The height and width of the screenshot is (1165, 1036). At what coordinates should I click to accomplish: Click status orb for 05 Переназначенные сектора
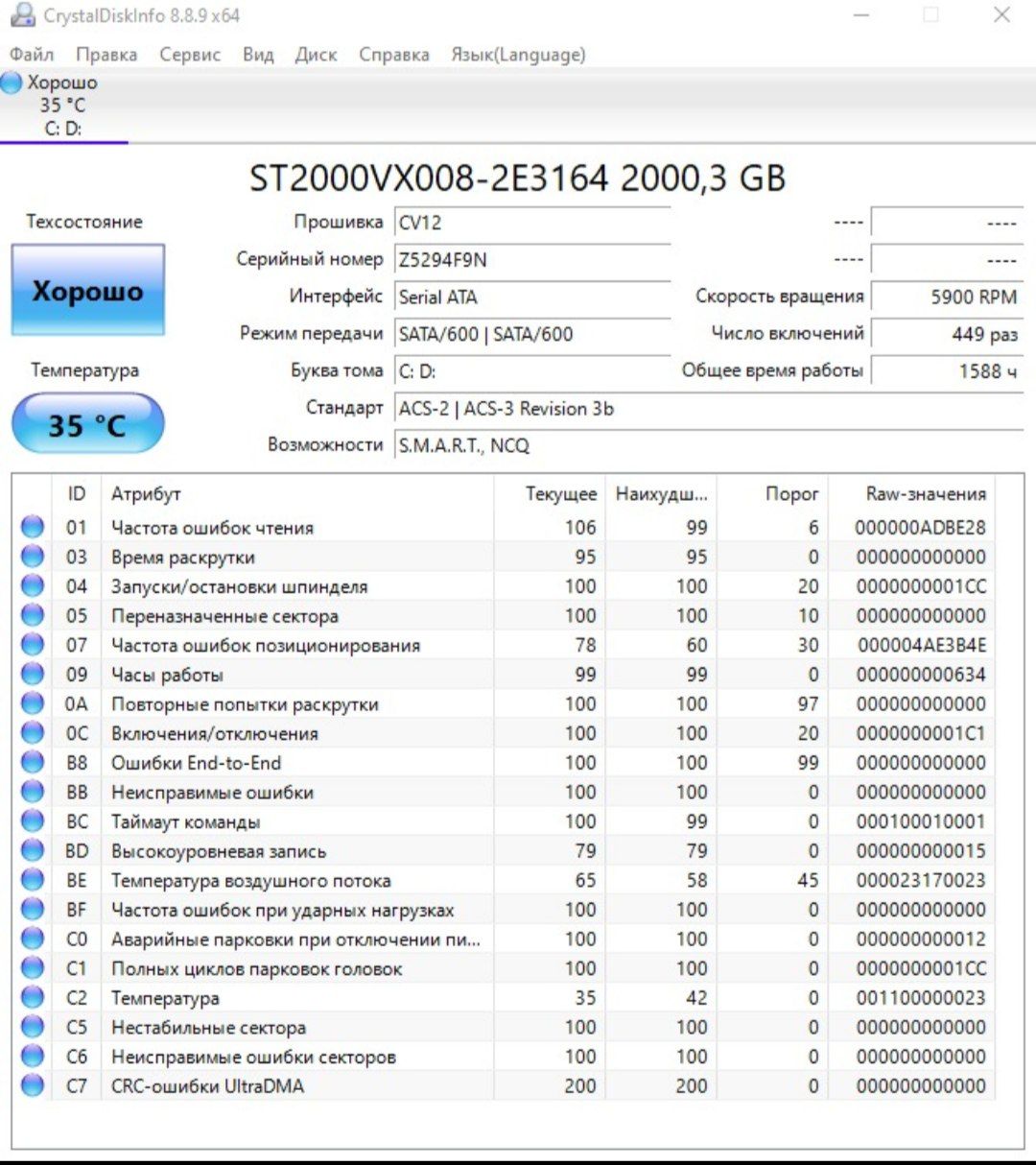33,615
